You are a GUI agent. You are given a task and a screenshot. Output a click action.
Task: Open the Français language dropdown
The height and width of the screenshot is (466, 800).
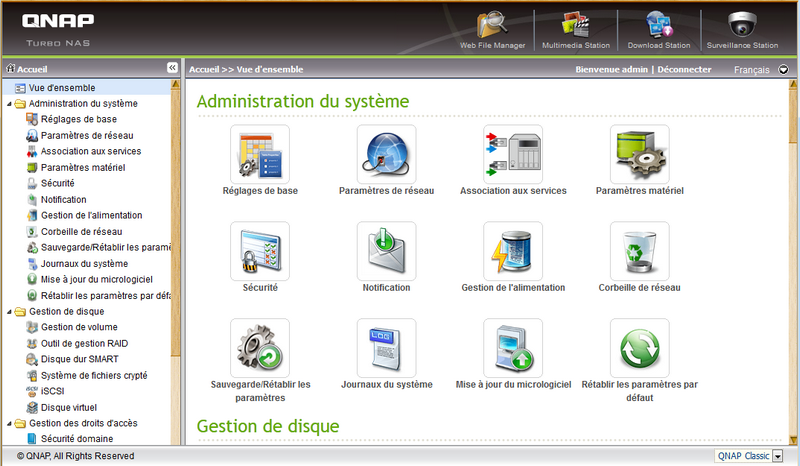(x=784, y=69)
